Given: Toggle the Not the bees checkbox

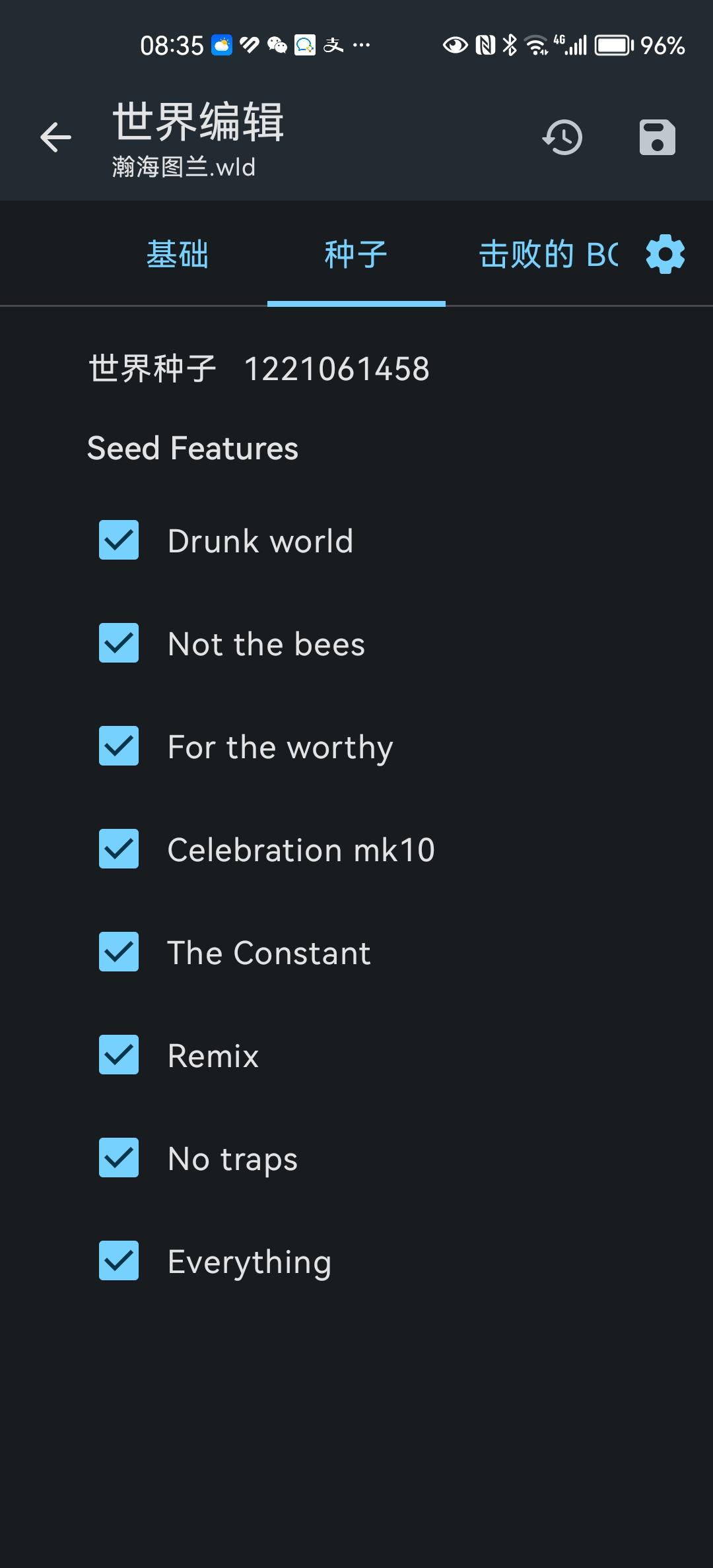Looking at the screenshot, I should pyautogui.click(x=119, y=643).
